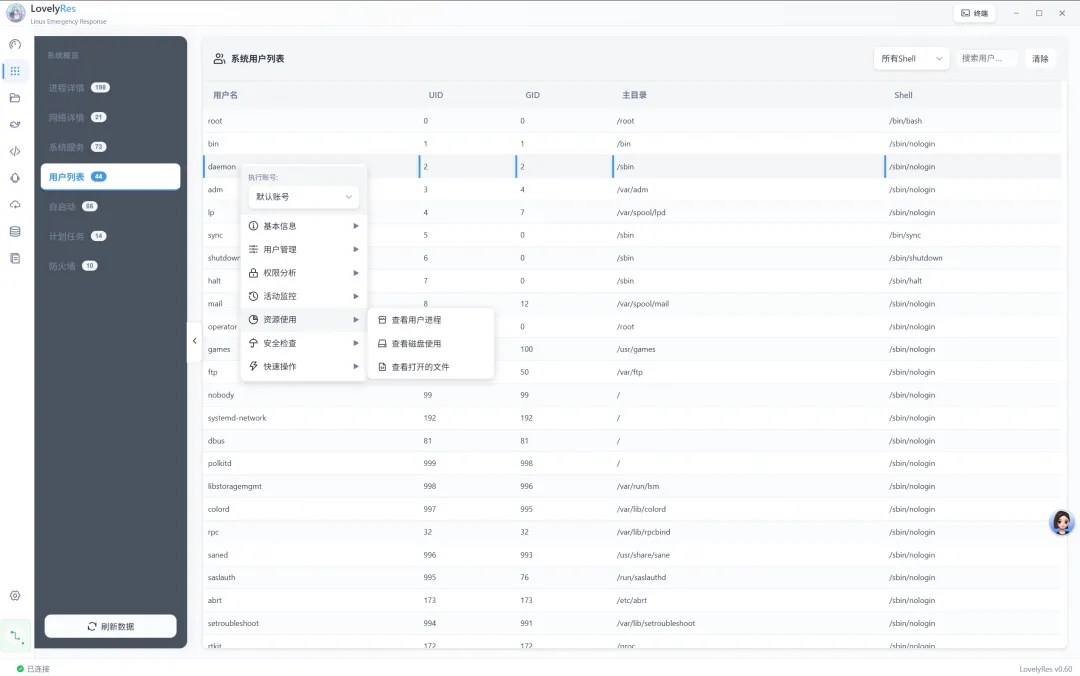Open the 防火墙 sidebar item
The height and width of the screenshot is (676, 1080).
(x=110, y=266)
